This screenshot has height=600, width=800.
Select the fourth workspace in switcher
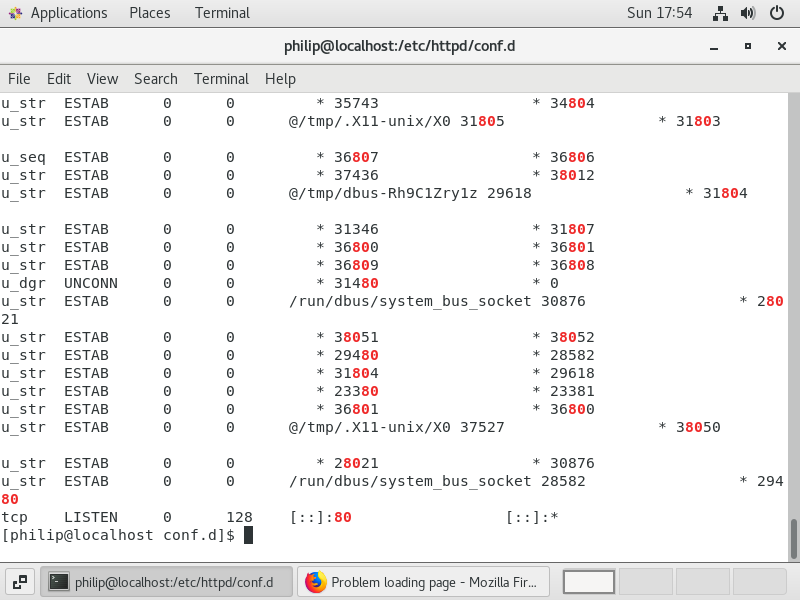coord(759,582)
